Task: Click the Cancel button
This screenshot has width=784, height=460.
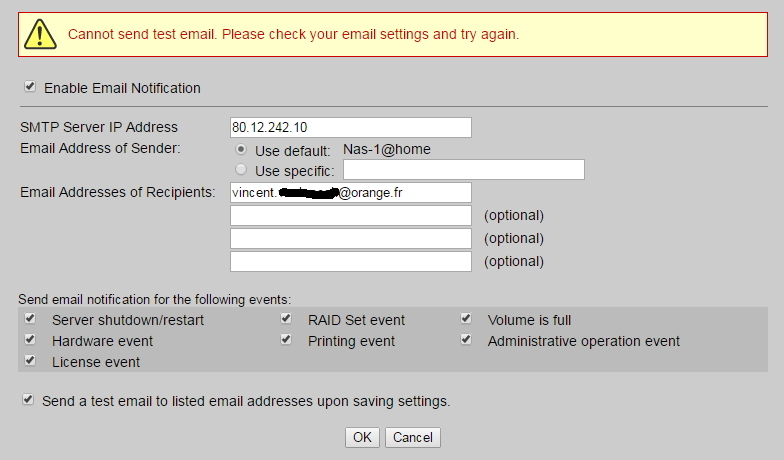Action: (x=412, y=437)
